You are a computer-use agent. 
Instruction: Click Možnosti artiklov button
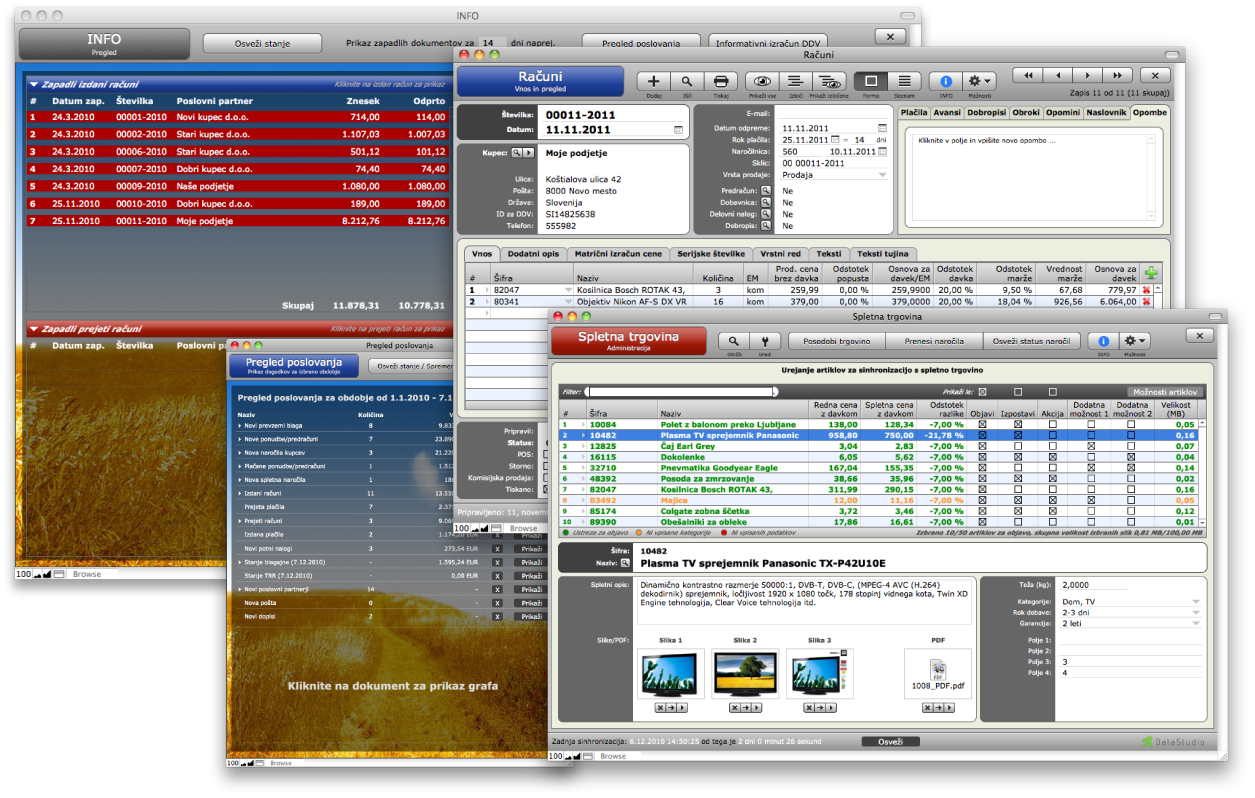[x=1164, y=392]
